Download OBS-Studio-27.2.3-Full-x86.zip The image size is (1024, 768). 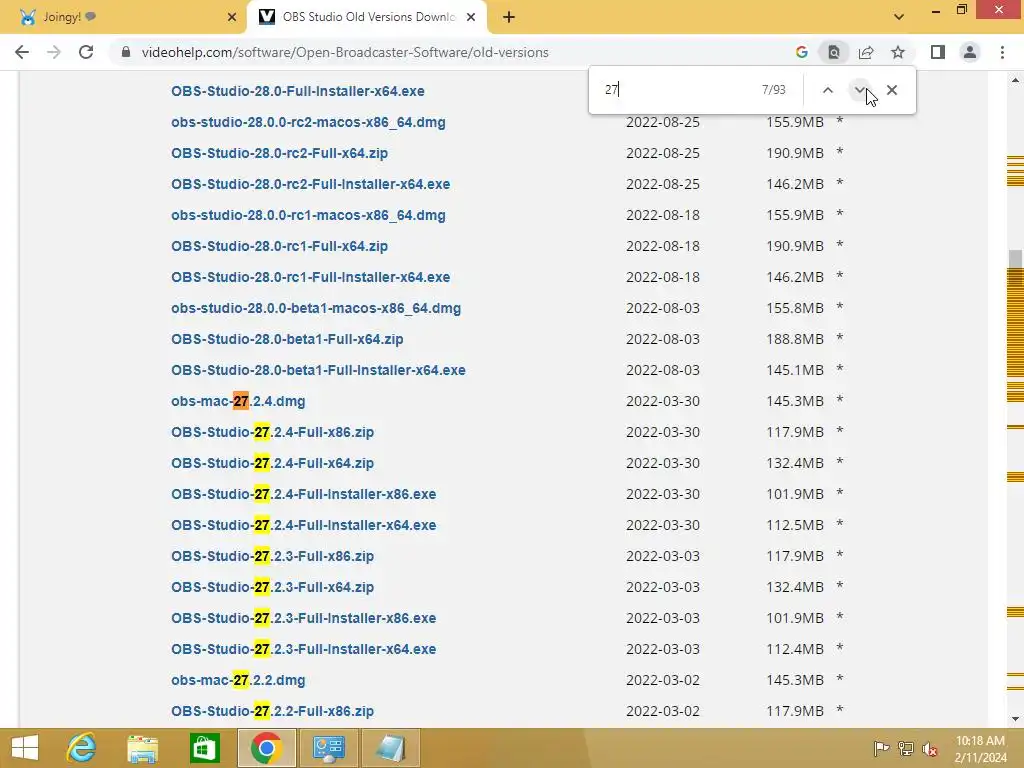coord(272,556)
